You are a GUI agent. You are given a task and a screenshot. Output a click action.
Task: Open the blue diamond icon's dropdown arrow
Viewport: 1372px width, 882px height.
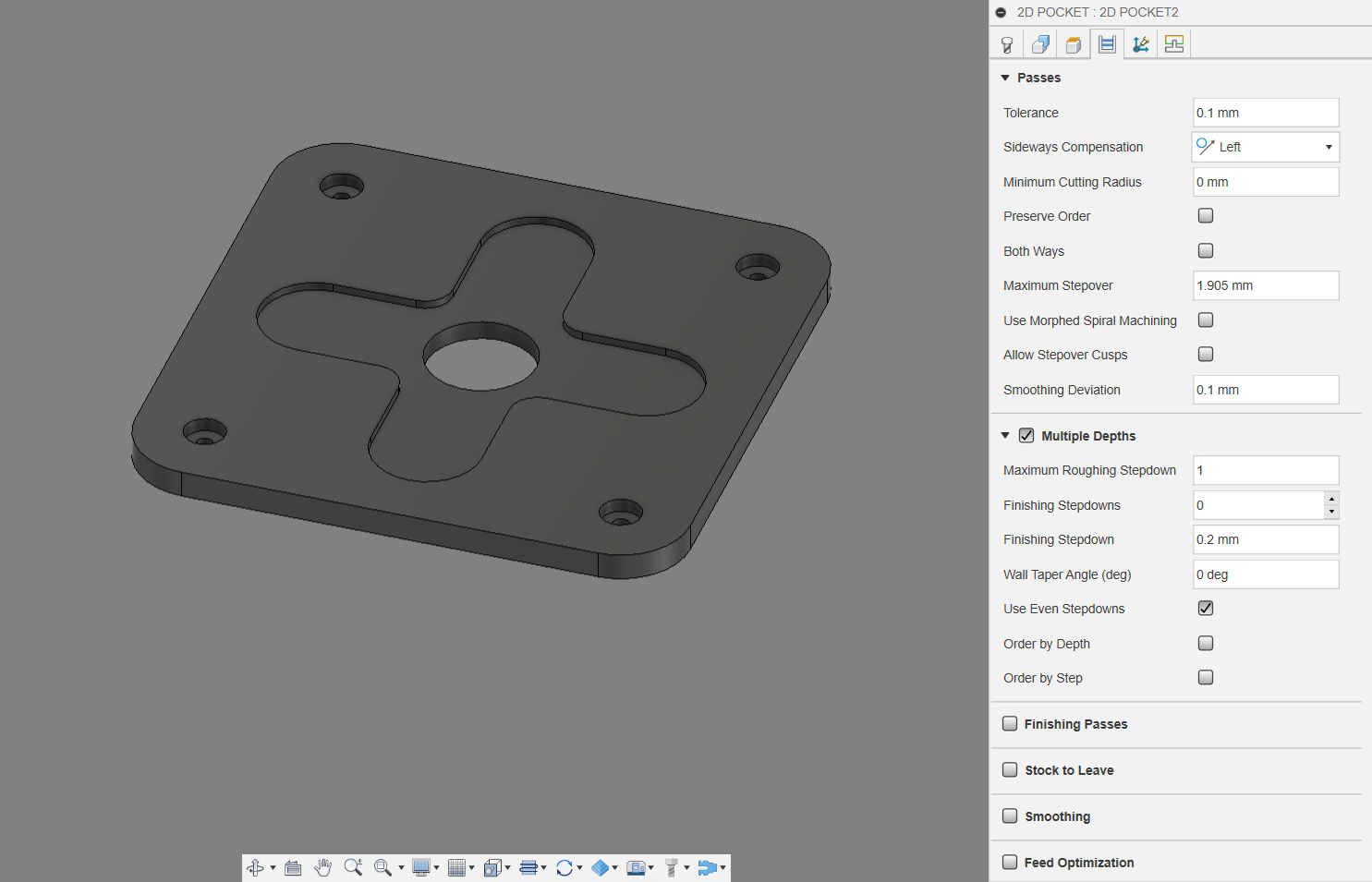click(x=614, y=867)
